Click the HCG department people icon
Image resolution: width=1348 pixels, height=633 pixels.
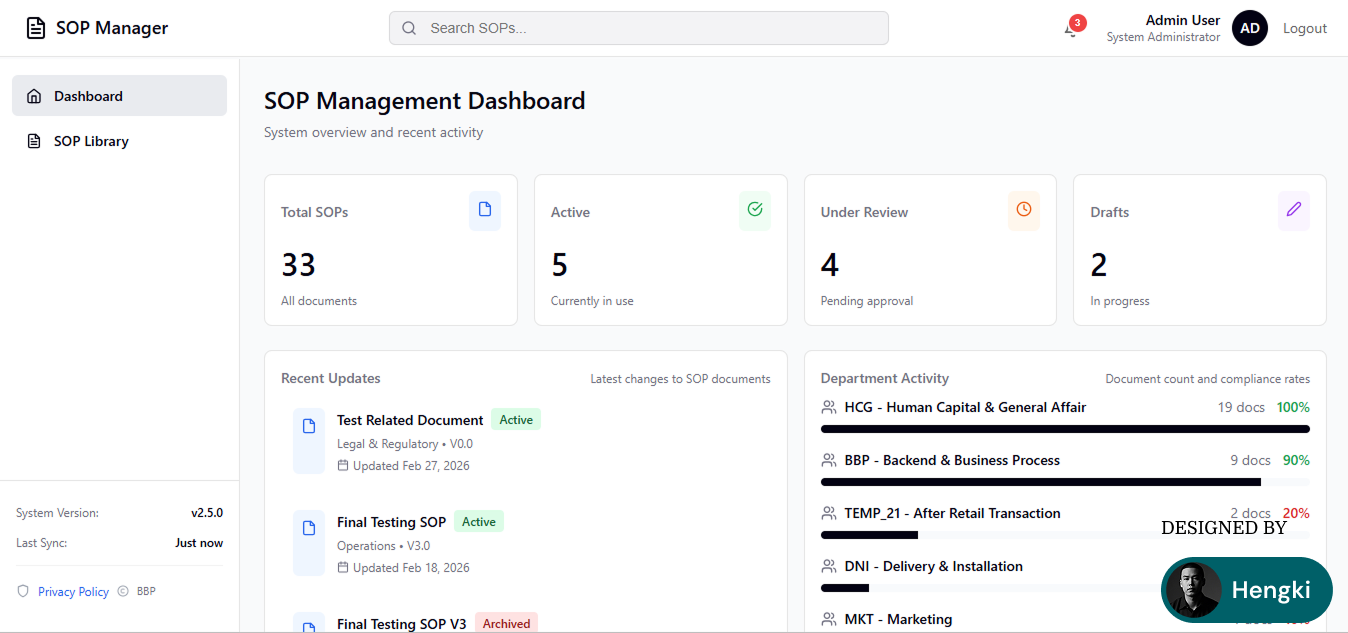(829, 408)
